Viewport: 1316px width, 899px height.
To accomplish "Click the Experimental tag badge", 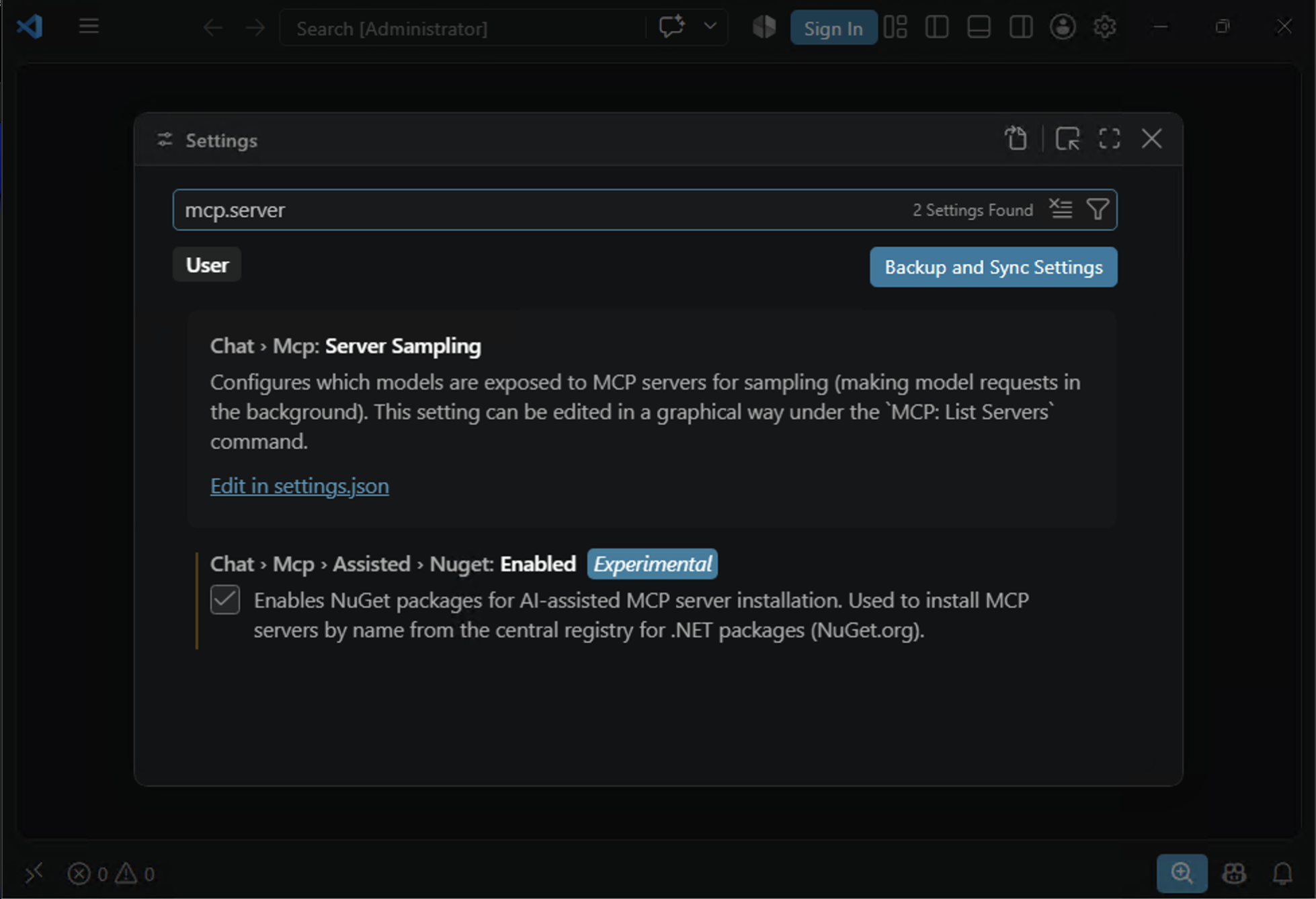I will click(653, 564).
